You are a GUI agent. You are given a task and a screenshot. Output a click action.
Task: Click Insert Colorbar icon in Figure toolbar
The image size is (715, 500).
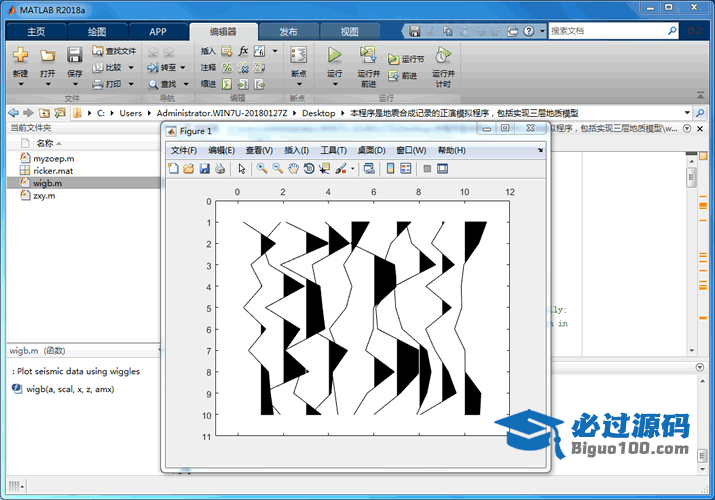[x=390, y=169]
